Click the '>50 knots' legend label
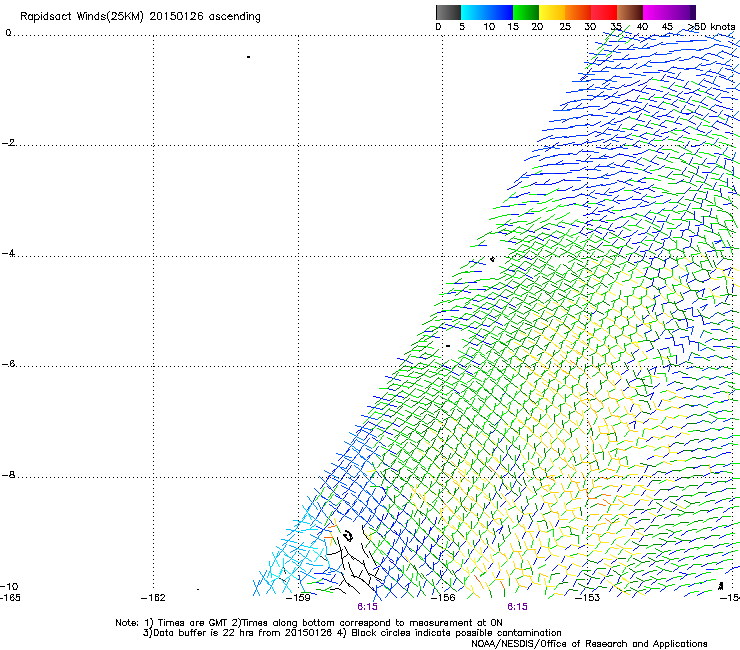Screen dimensions: 740x650 pyautogui.click(x=711, y=27)
